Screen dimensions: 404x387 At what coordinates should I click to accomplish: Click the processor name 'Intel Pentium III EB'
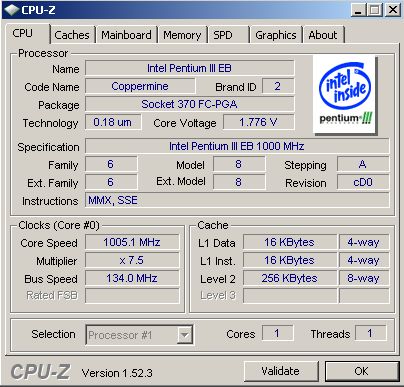pyautogui.click(x=189, y=68)
